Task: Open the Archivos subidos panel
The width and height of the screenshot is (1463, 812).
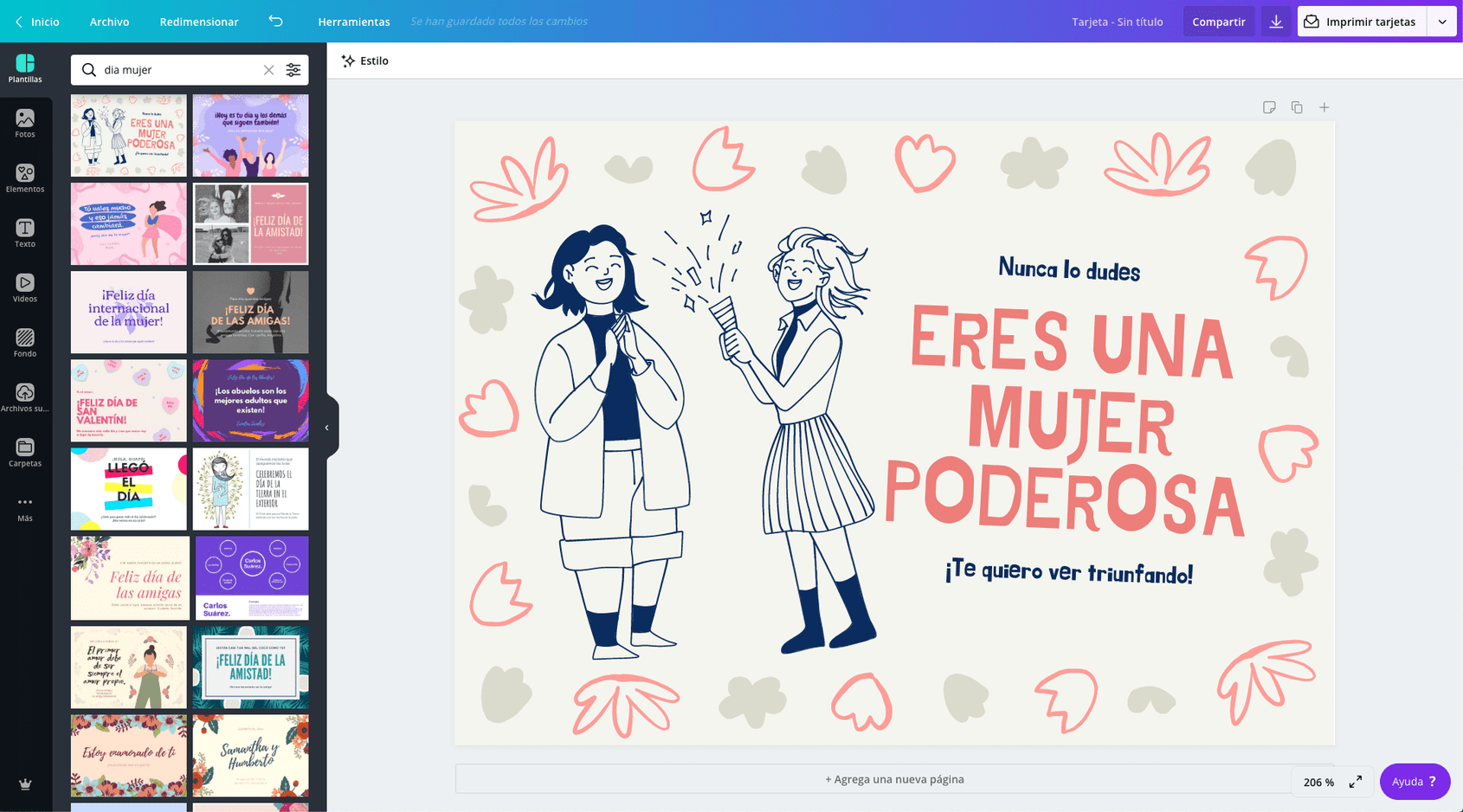Action: (24, 396)
